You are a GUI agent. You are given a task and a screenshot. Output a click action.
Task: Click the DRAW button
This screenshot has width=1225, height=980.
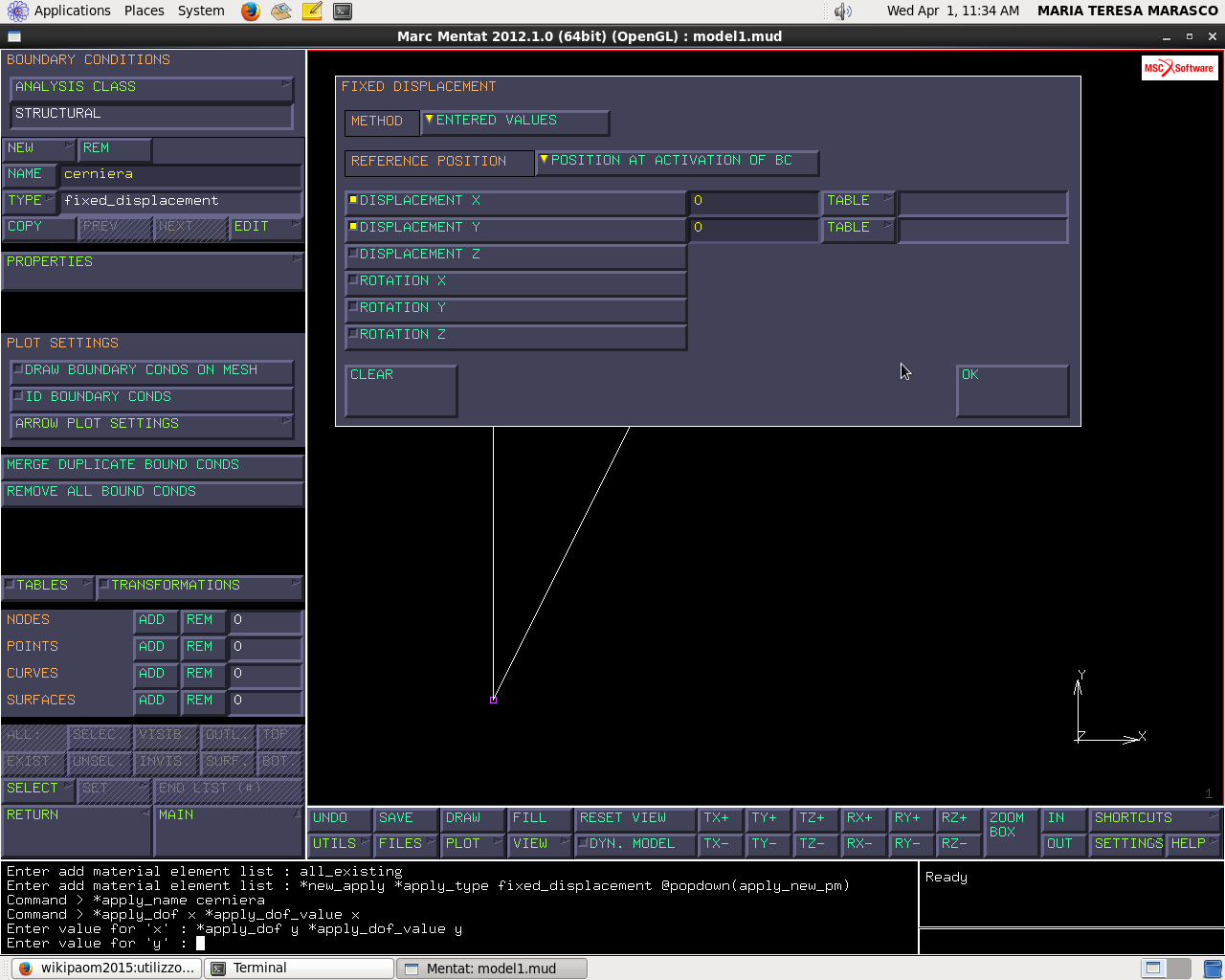tap(473, 818)
